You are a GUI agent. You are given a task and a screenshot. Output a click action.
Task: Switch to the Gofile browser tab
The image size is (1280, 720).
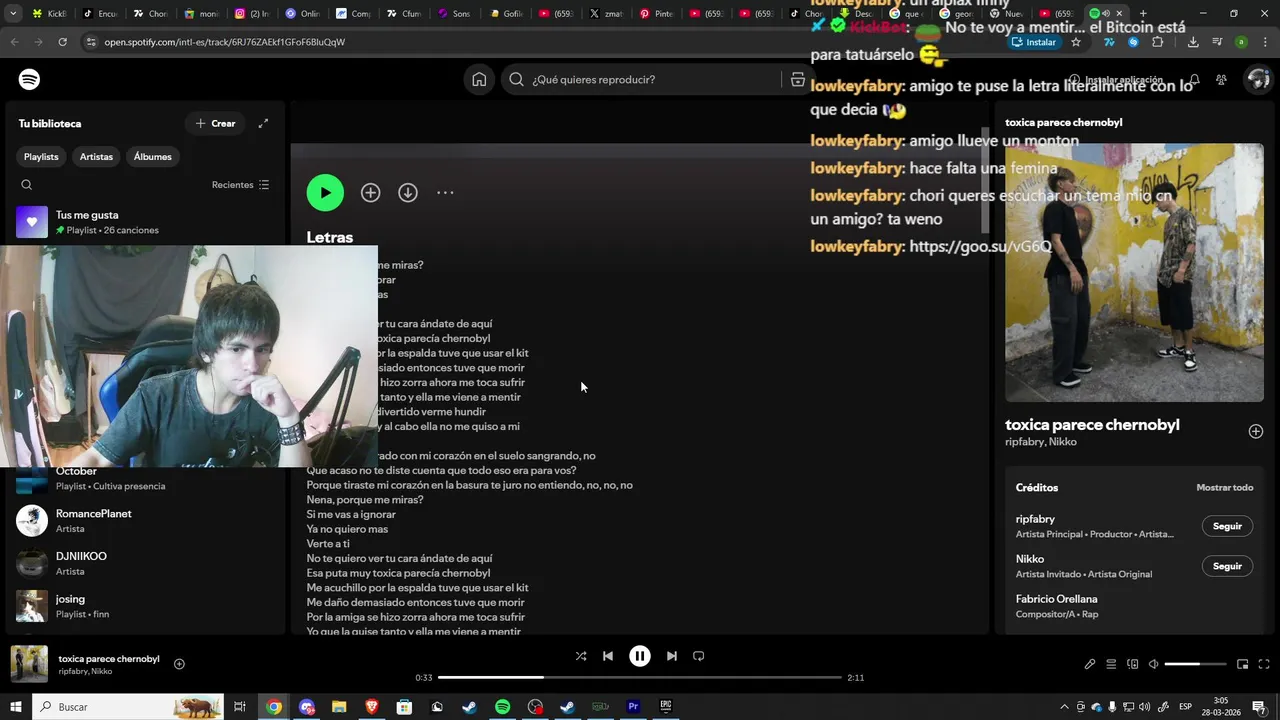(506, 14)
